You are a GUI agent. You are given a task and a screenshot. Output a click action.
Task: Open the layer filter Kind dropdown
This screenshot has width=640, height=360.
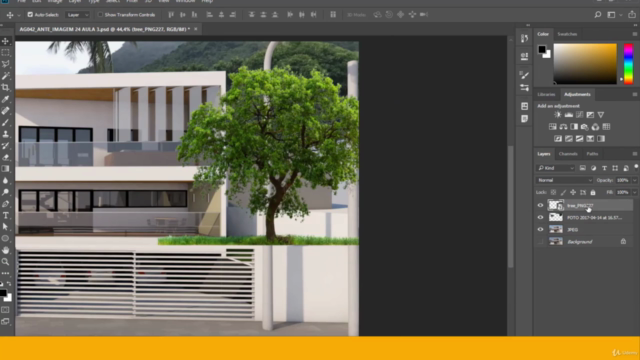click(556, 168)
